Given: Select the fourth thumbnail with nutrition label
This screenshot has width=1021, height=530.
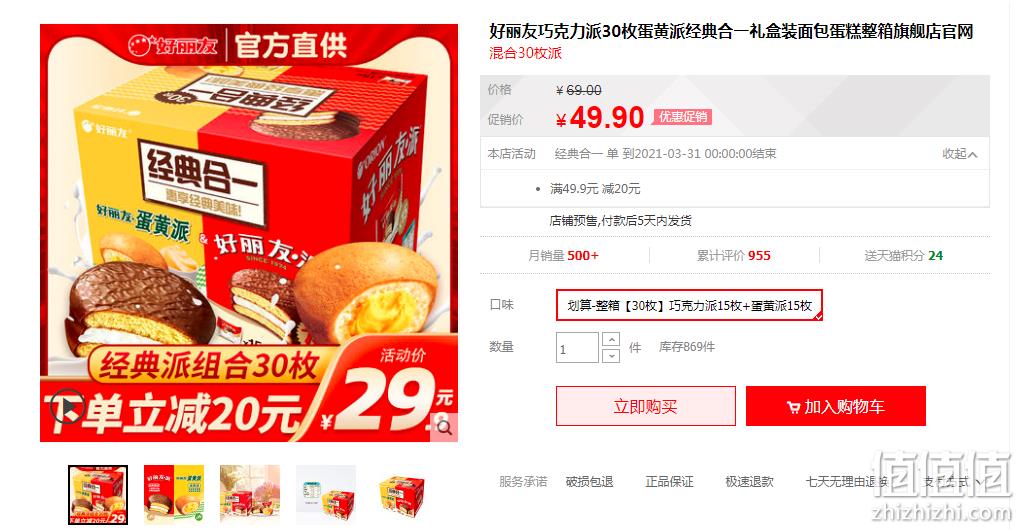Looking at the screenshot, I should [x=326, y=495].
